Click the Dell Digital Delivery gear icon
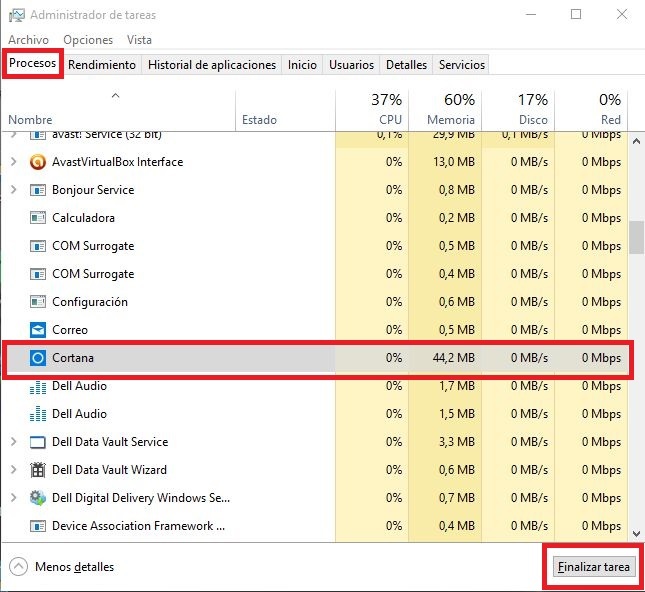 click(38, 498)
